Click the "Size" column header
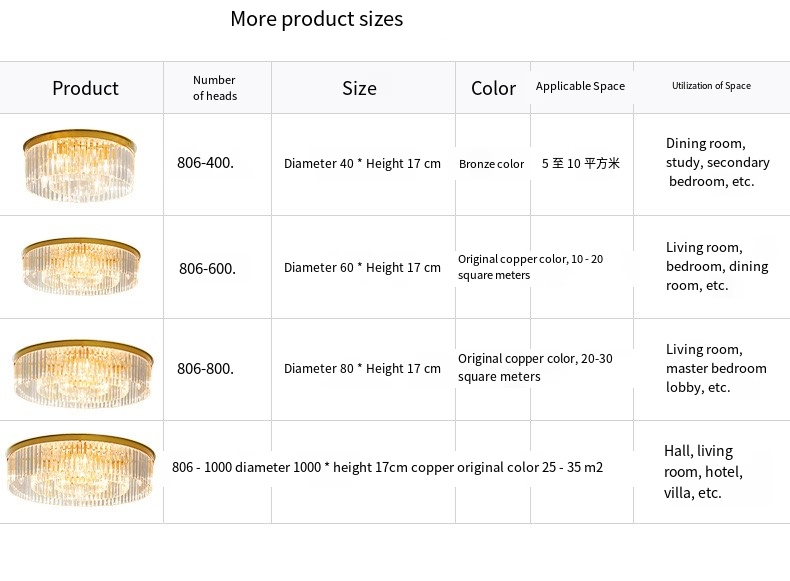The width and height of the screenshot is (790, 581). pyautogui.click(x=359, y=88)
